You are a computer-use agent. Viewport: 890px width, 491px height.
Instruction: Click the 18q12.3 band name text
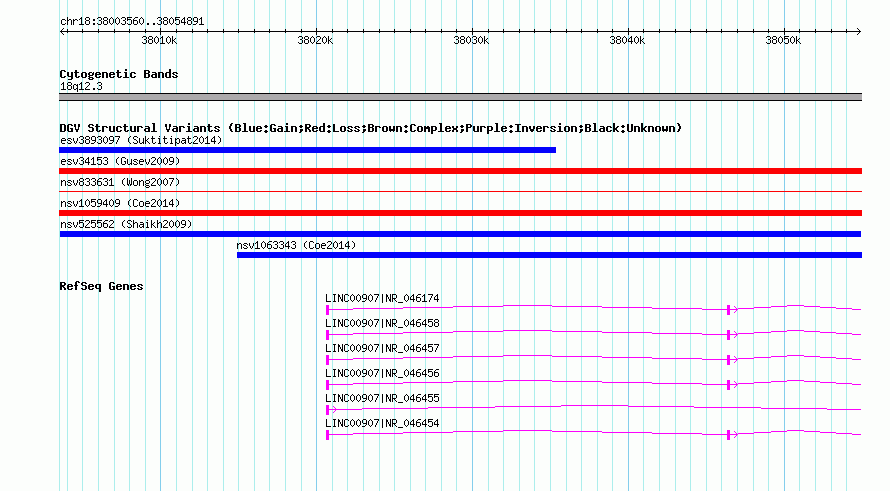81,86
